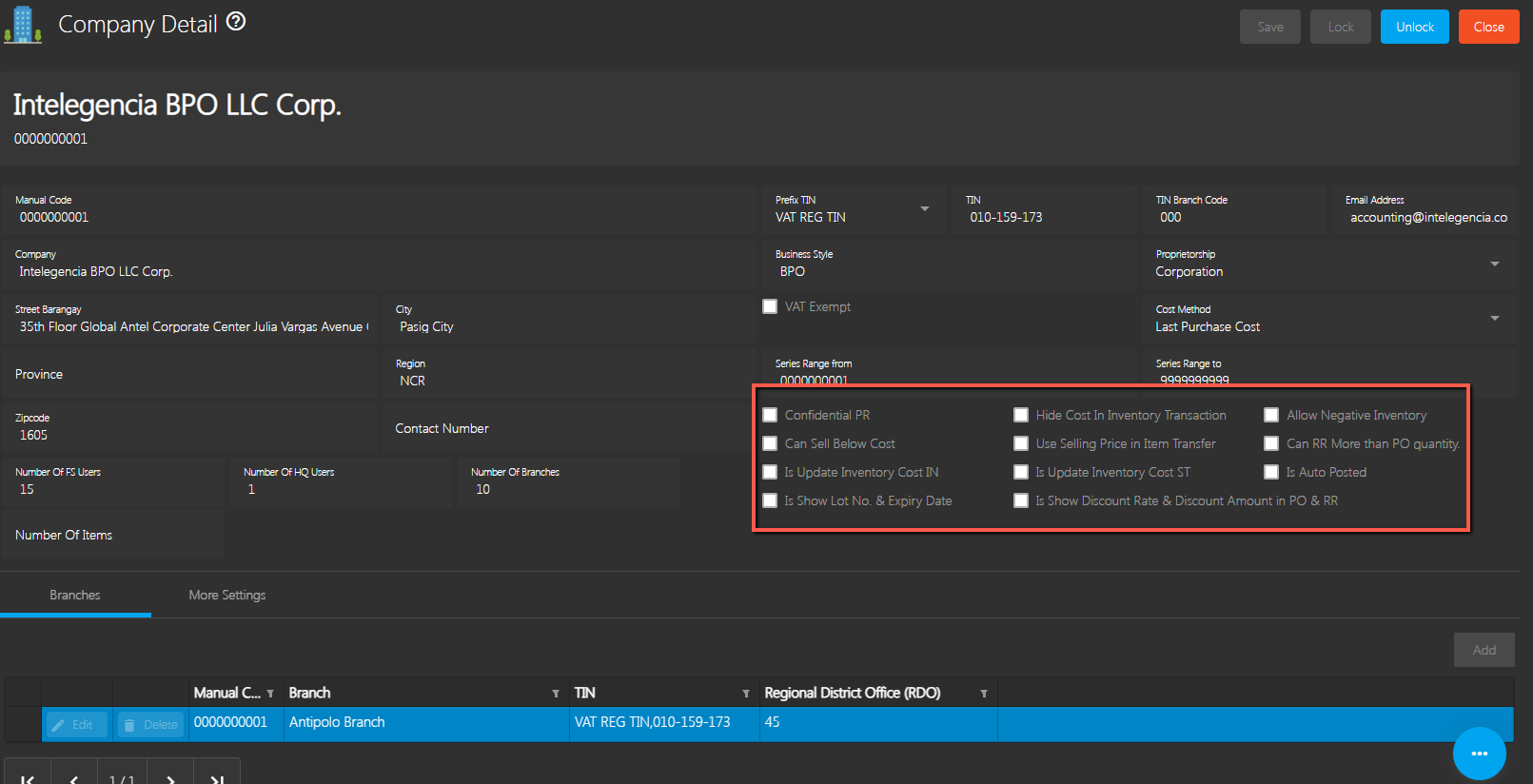Screen dimensions: 1533x784
Task: Open the help icon beside Company Detail
Action: click(236, 22)
